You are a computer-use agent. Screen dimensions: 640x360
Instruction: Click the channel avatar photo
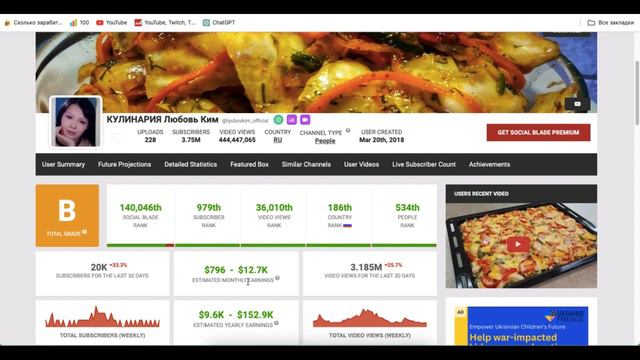click(x=76, y=122)
